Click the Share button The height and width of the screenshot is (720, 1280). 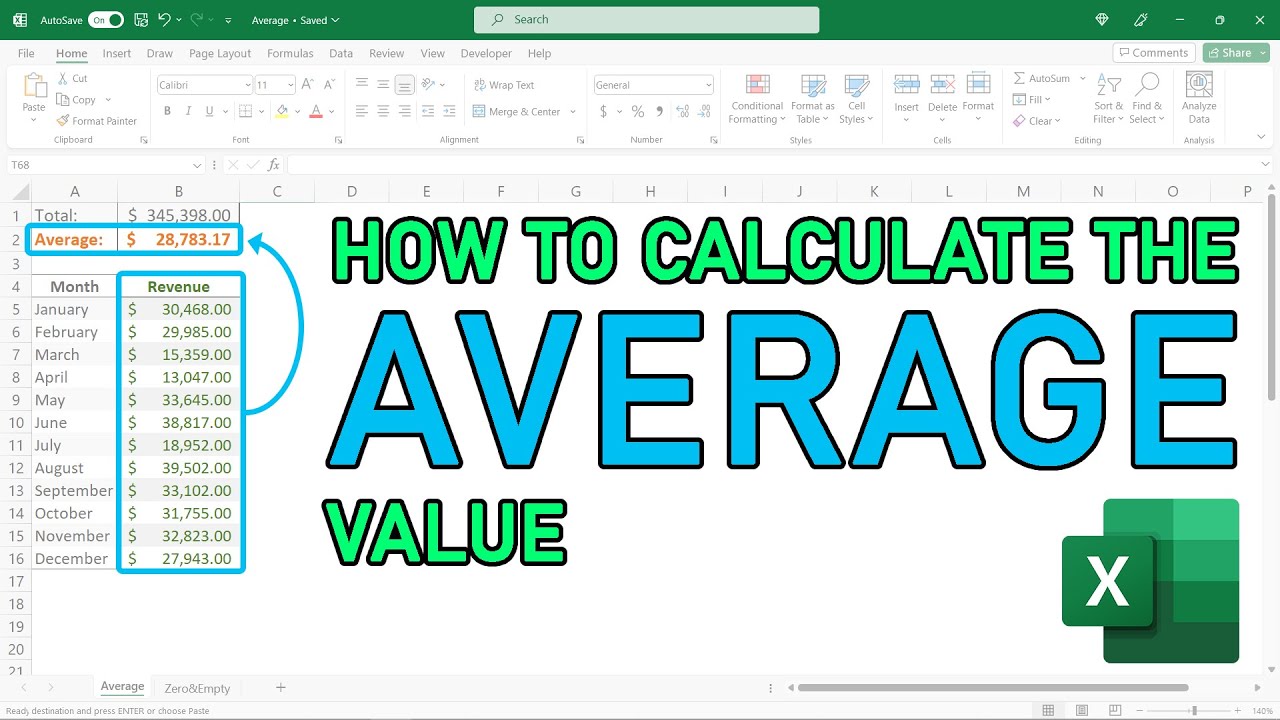coord(1236,53)
